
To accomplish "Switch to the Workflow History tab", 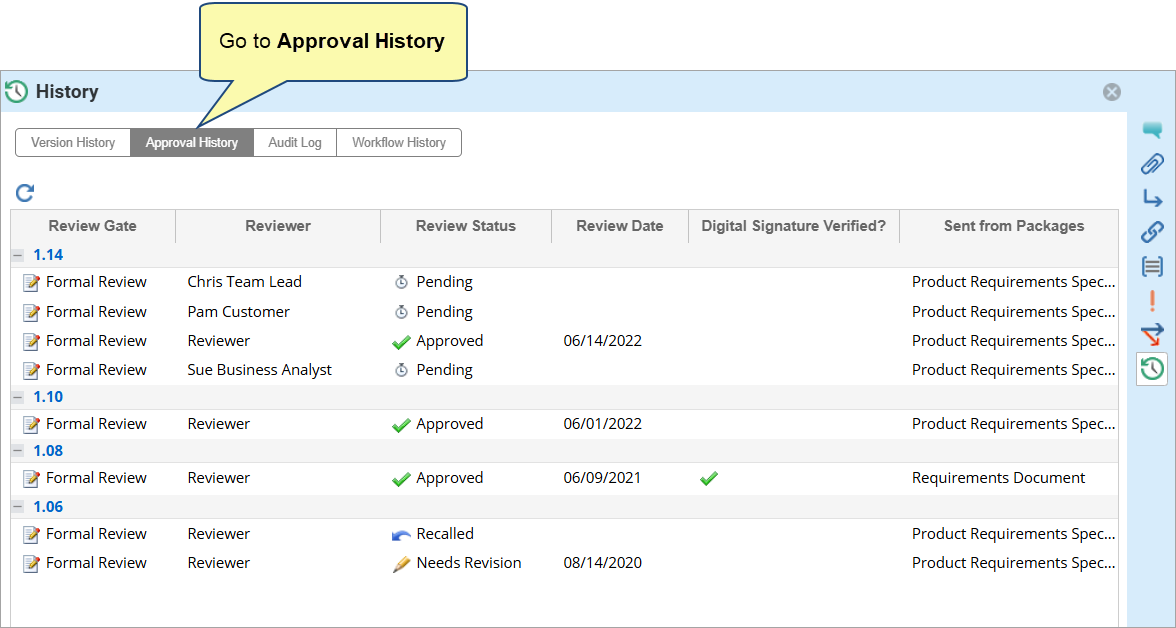I will [x=399, y=143].
